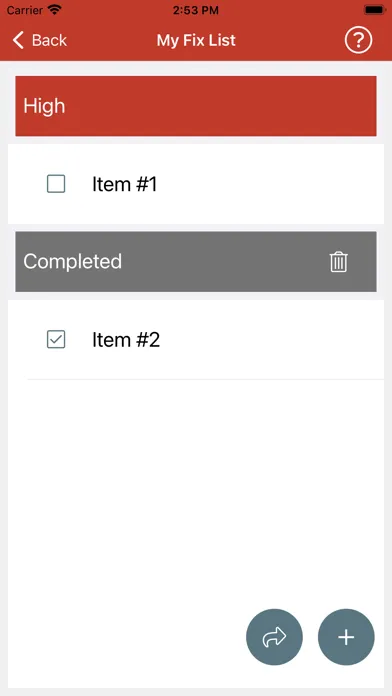Check the Wi-Fi status icon
The width and height of the screenshot is (392, 696).
pyautogui.click(x=55, y=10)
